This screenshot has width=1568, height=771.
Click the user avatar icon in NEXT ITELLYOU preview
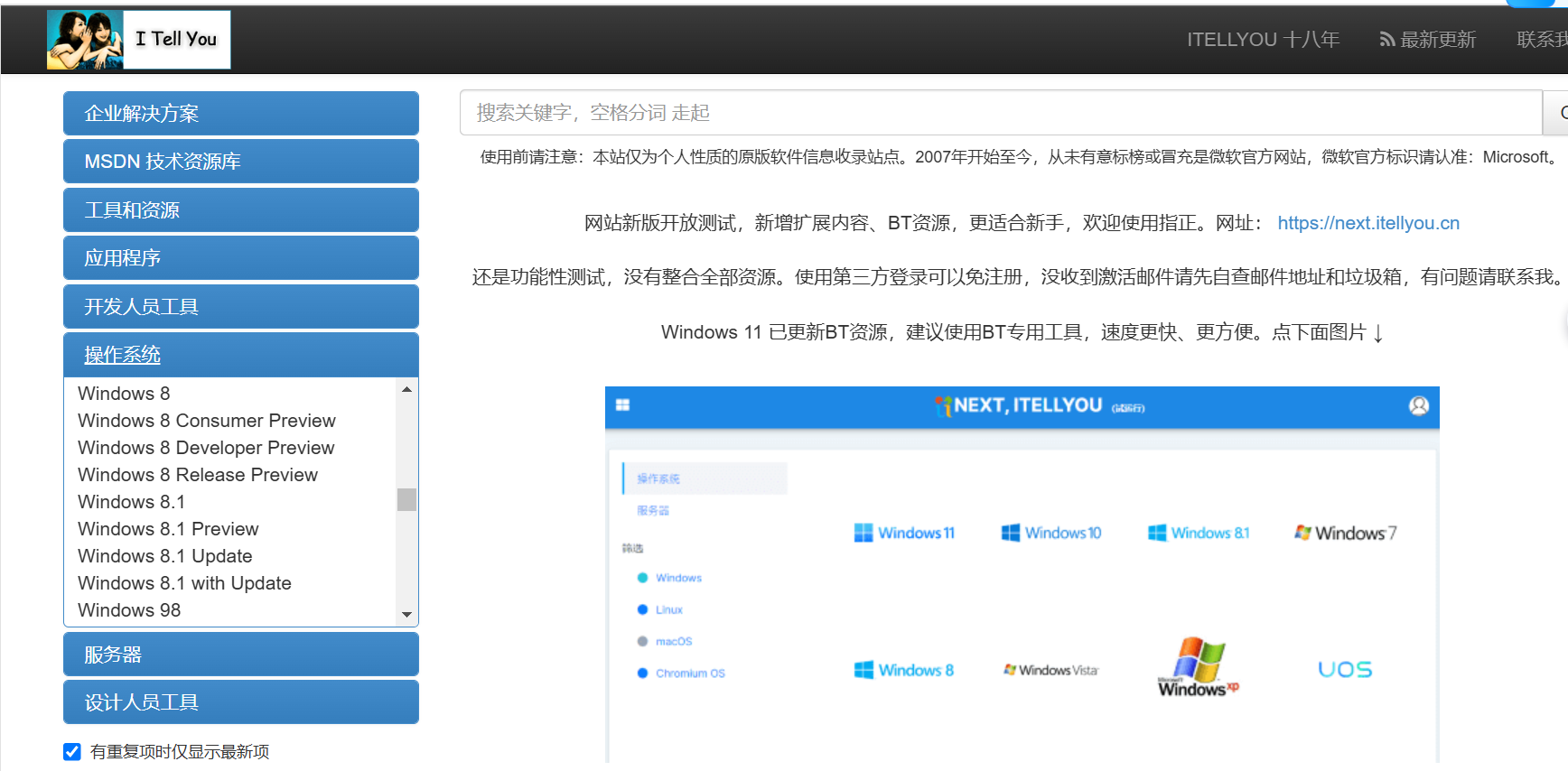pyautogui.click(x=1419, y=406)
